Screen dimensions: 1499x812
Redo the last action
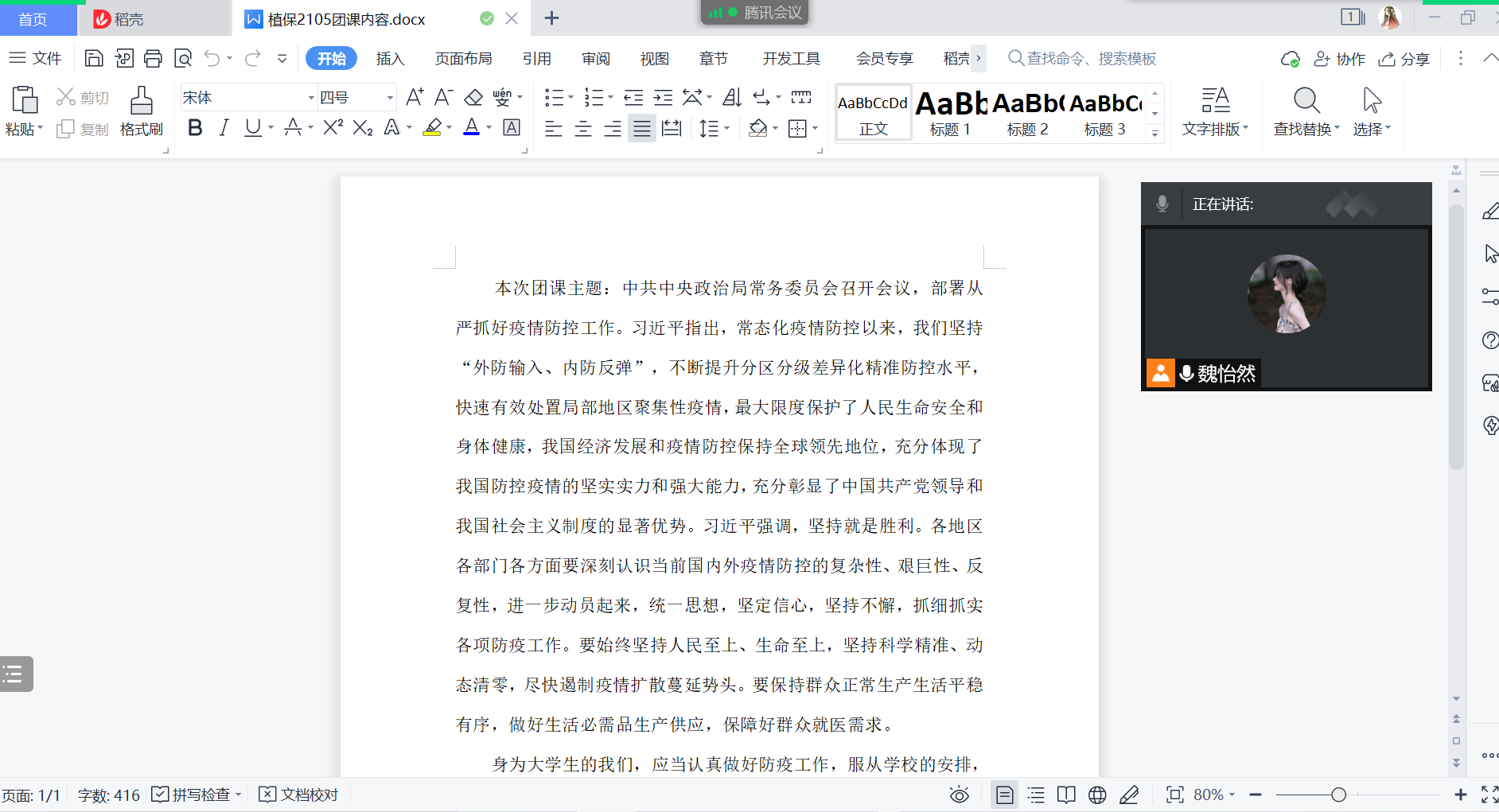(253, 58)
